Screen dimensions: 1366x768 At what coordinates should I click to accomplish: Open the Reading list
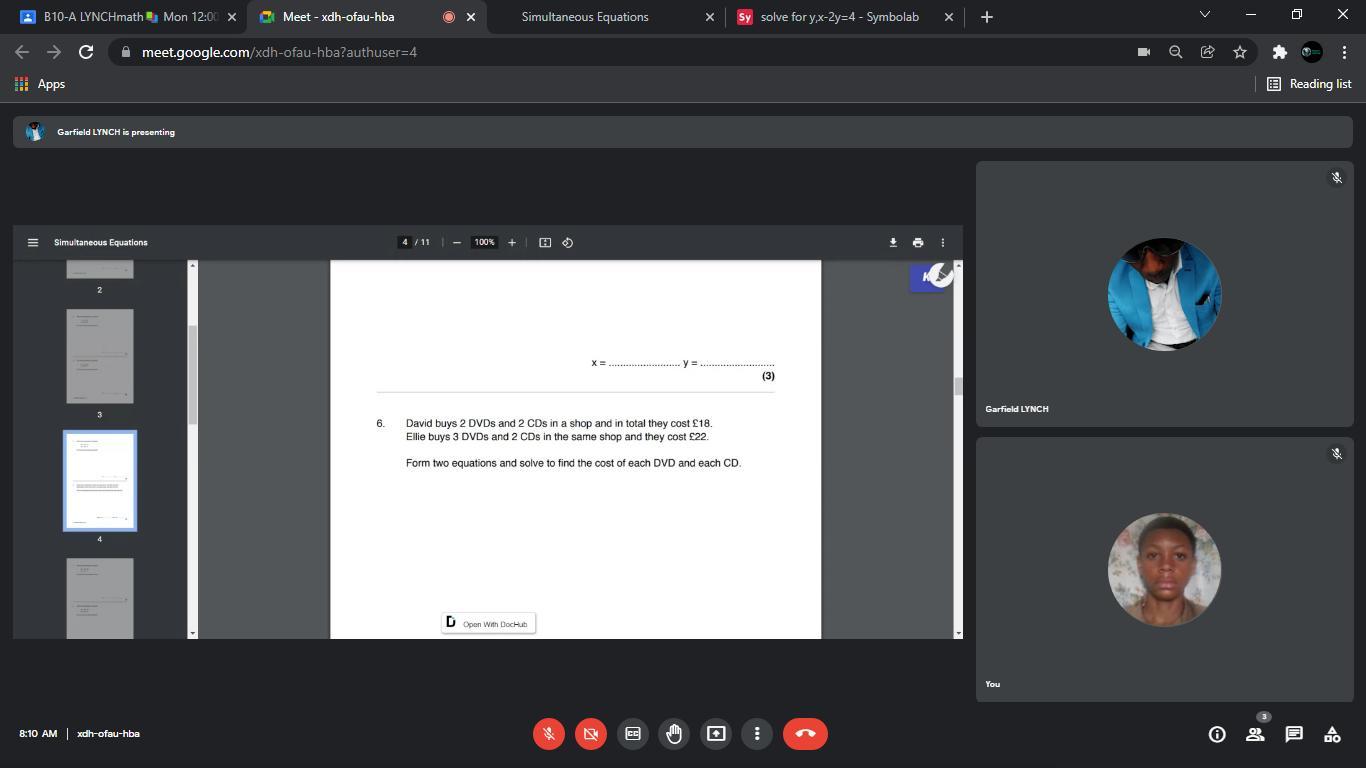pos(1309,84)
